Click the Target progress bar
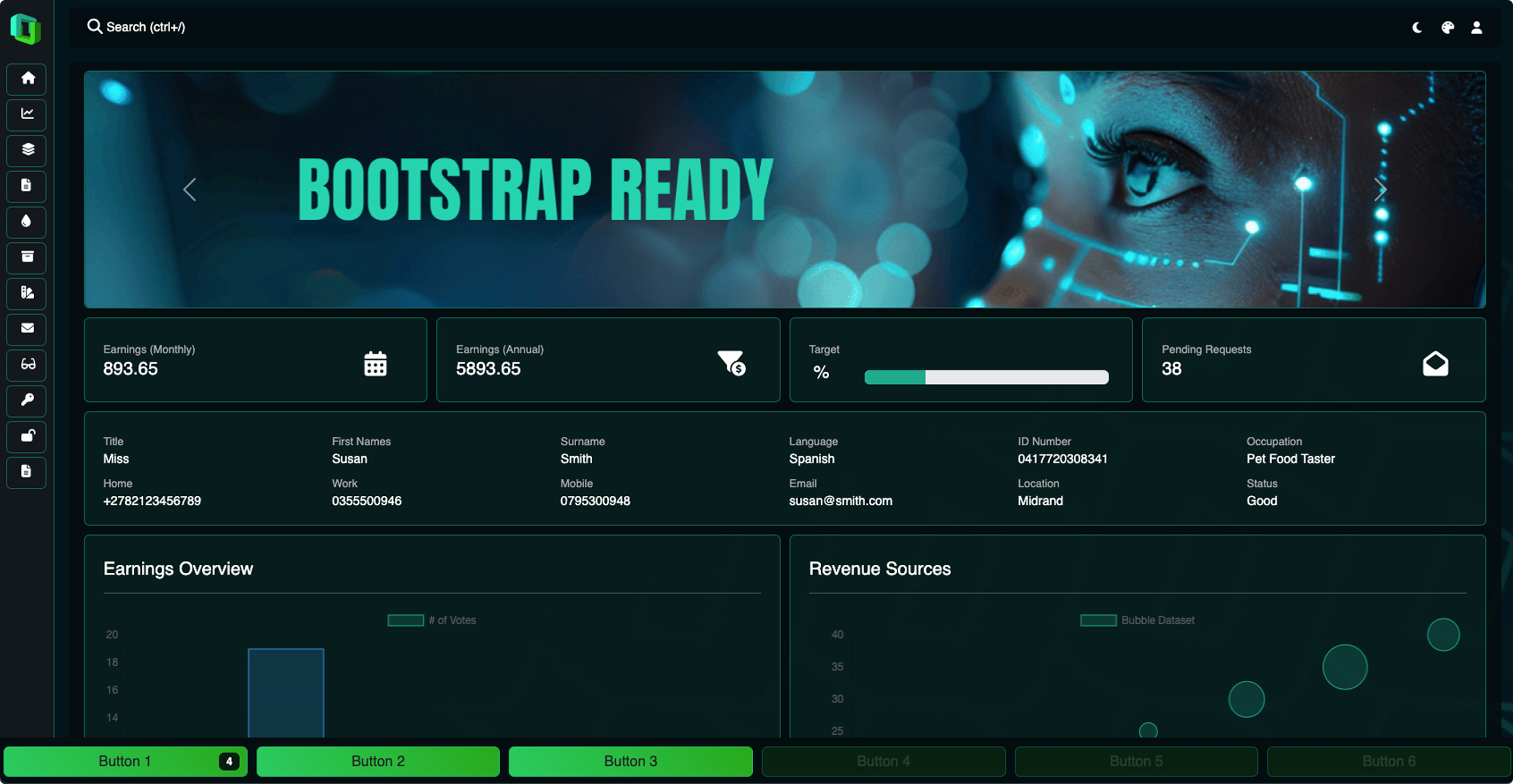The image size is (1513, 784). [x=986, y=377]
